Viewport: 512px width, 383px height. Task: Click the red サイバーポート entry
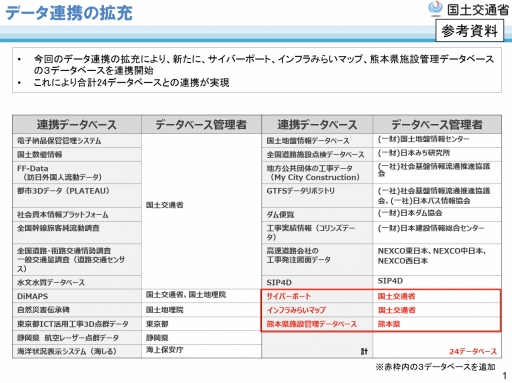tap(289, 296)
